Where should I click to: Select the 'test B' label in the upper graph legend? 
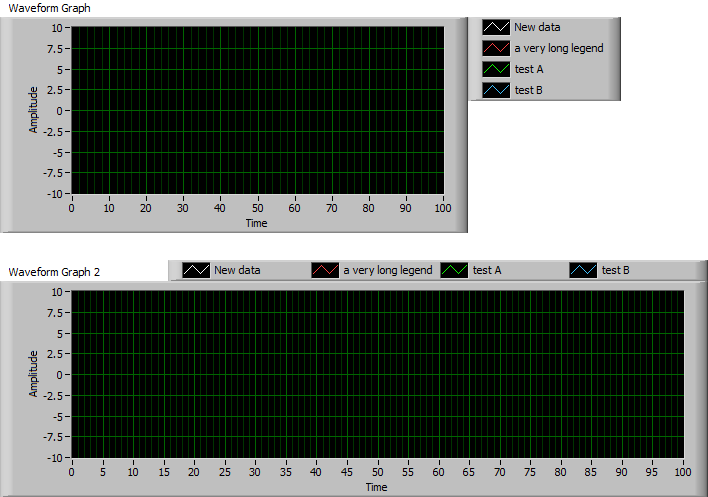(x=528, y=90)
